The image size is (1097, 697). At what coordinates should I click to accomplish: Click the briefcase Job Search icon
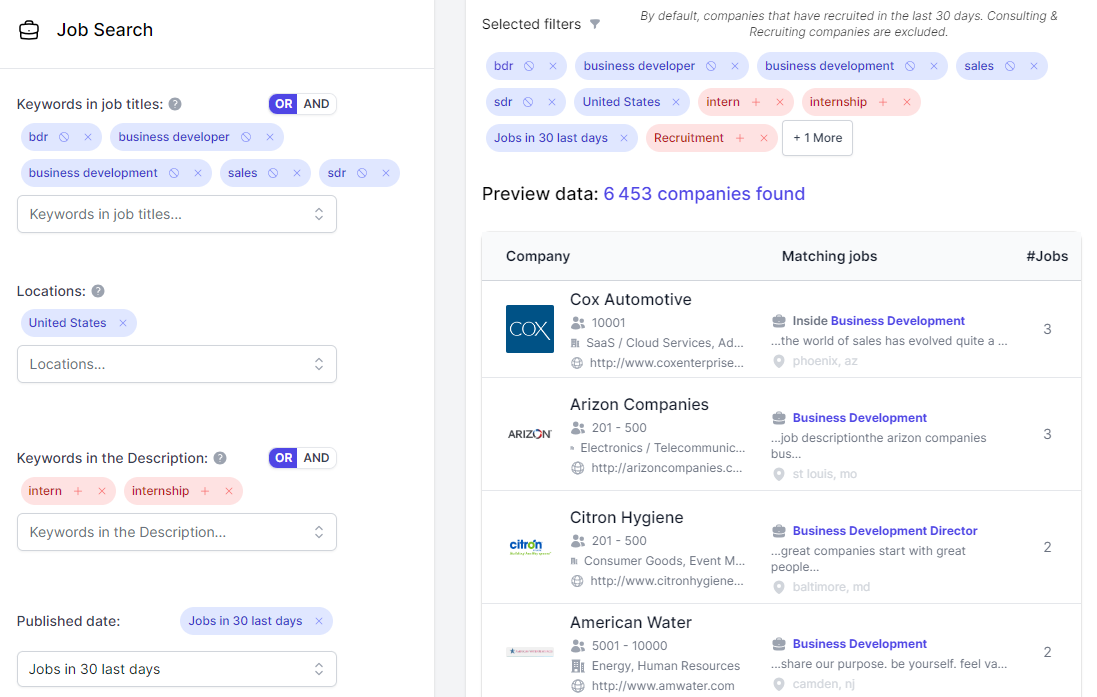(x=29, y=30)
